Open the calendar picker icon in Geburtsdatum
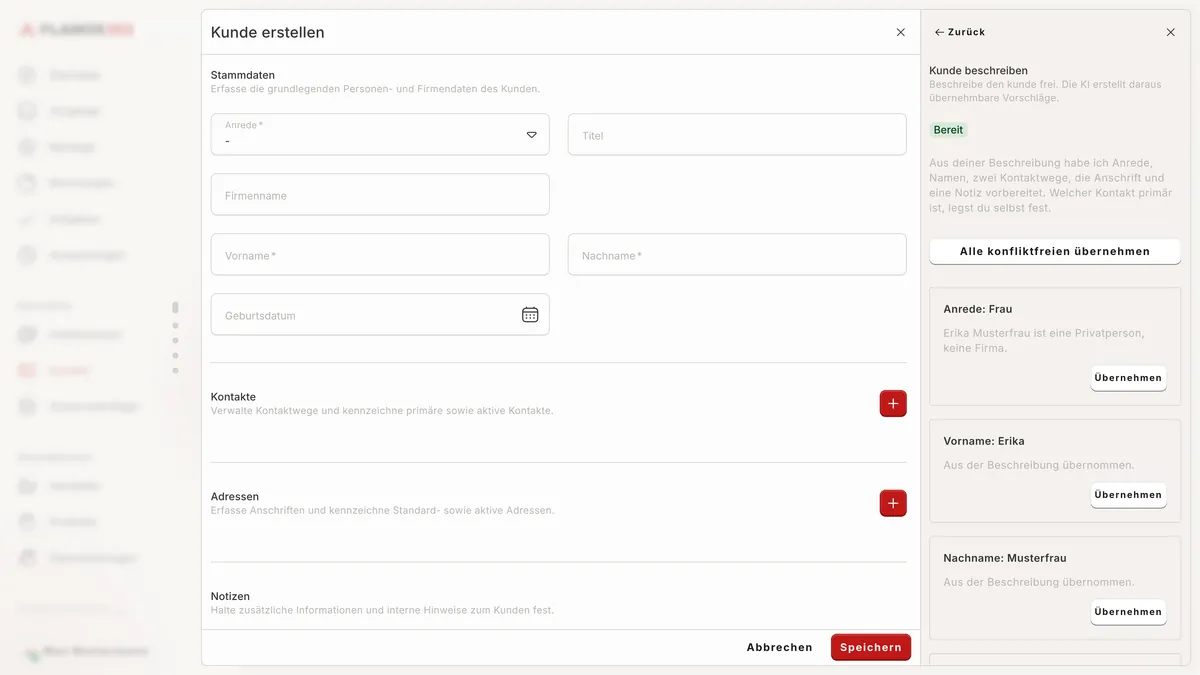The image size is (1200, 675). click(x=530, y=315)
